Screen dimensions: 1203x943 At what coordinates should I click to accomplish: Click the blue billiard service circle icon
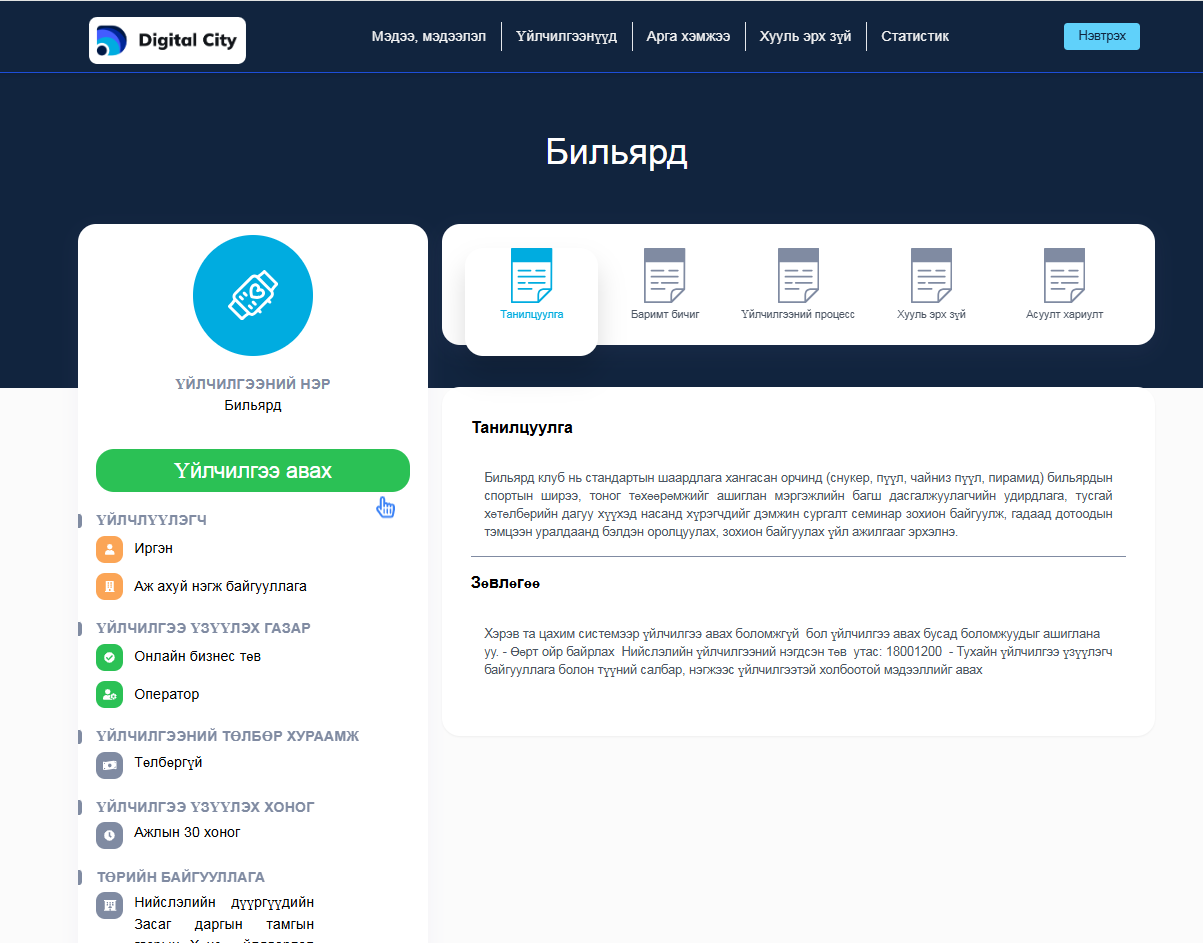click(x=253, y=297)
